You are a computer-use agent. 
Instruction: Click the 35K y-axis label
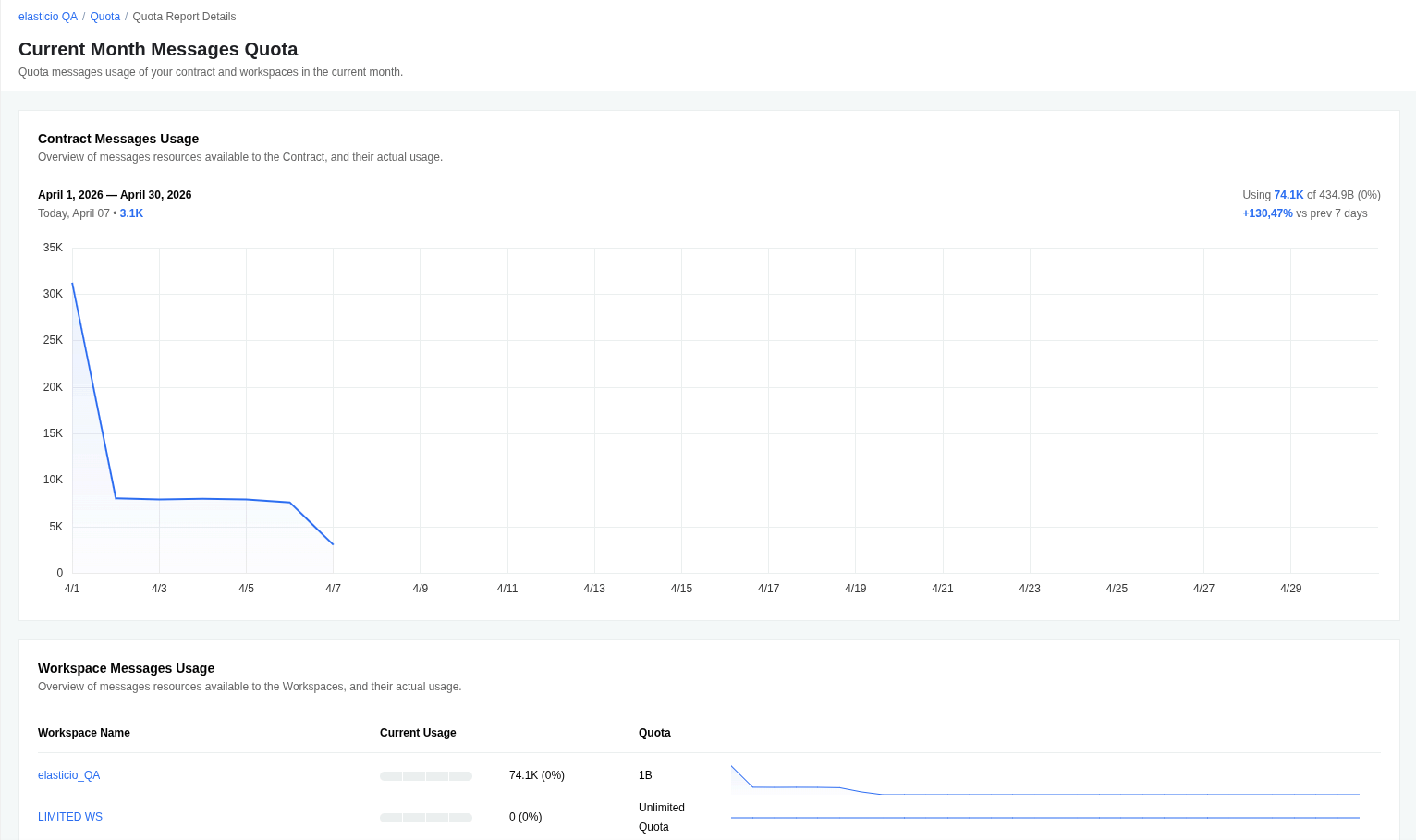pos(53,248)
